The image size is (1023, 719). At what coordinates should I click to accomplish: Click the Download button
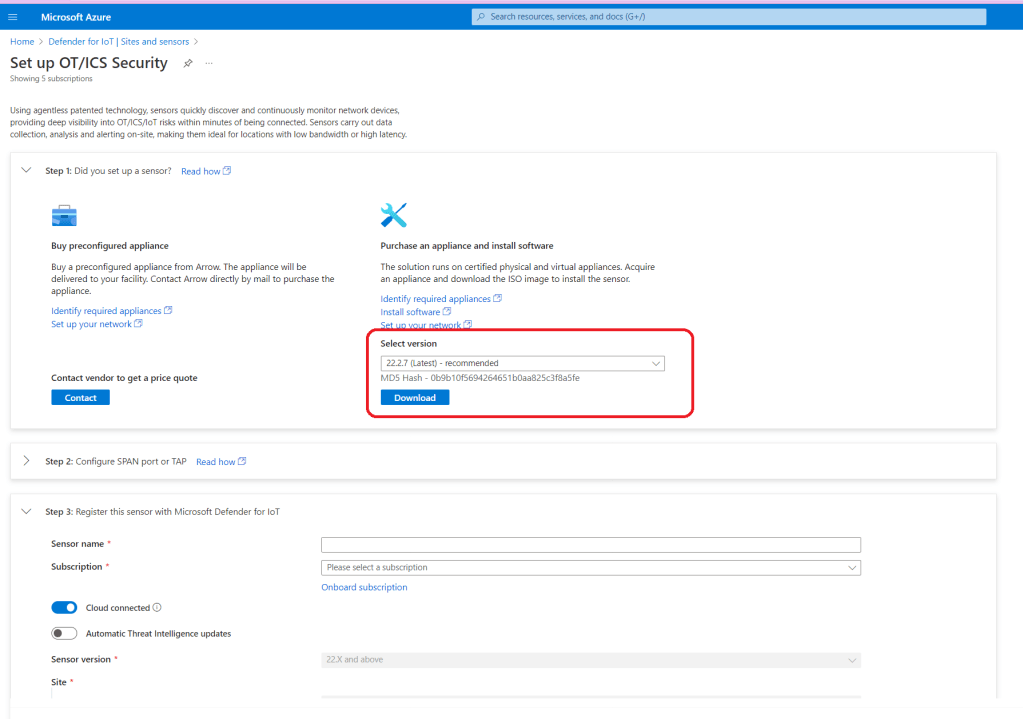click(x=414, y=397)
